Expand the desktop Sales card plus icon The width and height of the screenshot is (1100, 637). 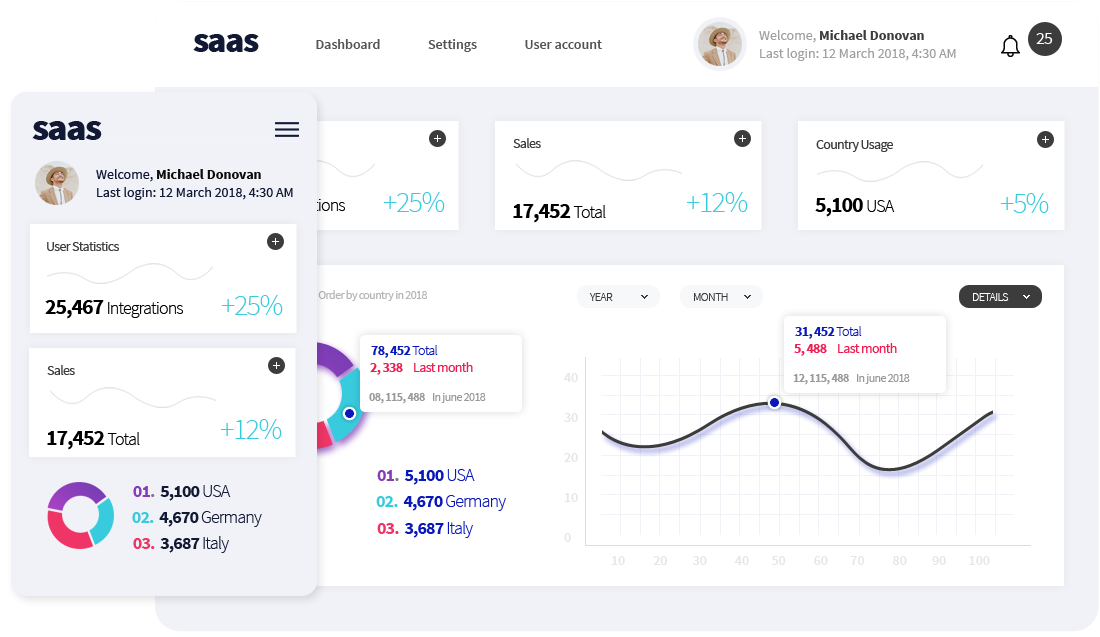(742, 139)
